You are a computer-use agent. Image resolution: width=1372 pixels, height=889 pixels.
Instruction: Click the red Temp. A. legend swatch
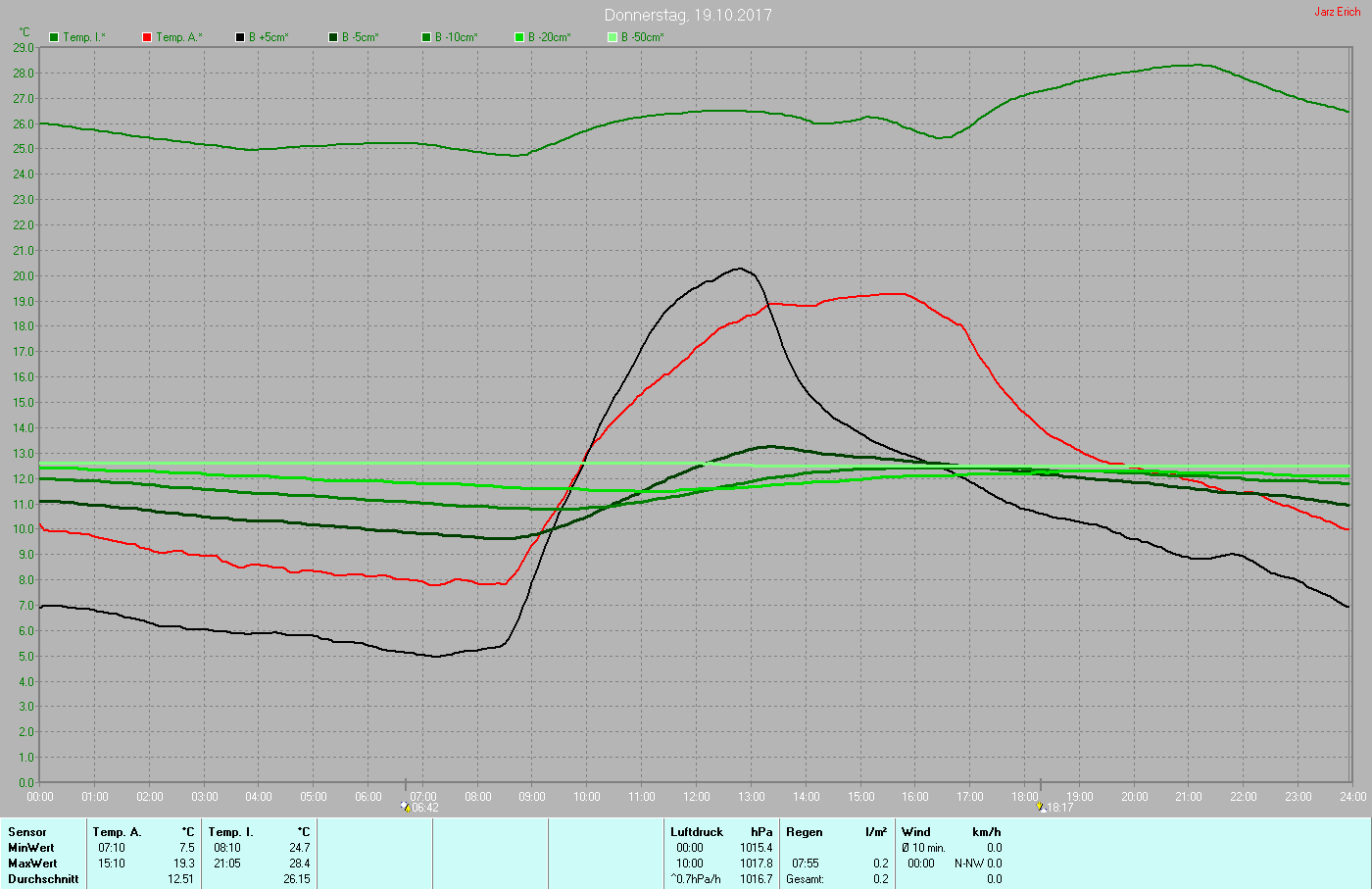click(147, 37)
